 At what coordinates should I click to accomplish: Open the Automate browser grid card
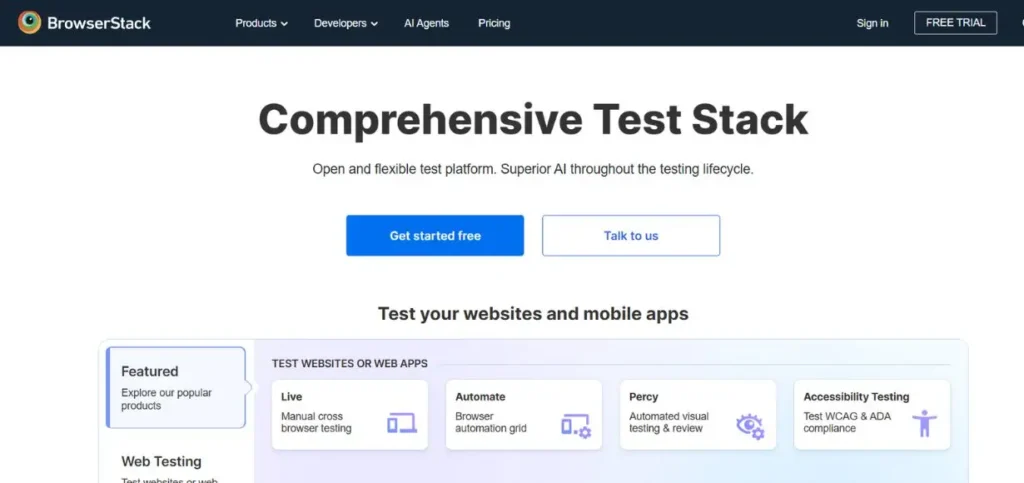[x=524, y=415]
